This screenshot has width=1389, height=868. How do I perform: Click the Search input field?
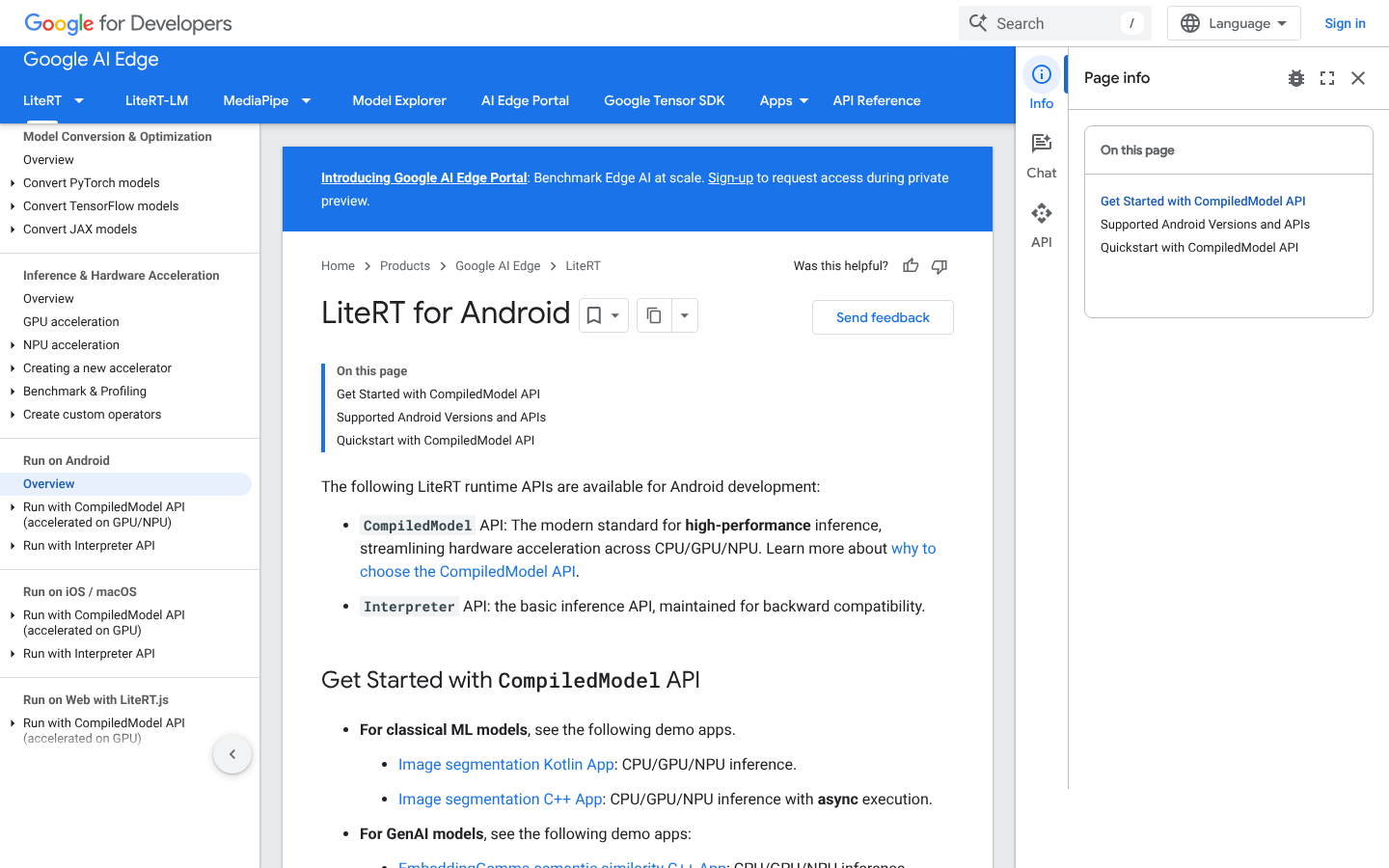1055,23
